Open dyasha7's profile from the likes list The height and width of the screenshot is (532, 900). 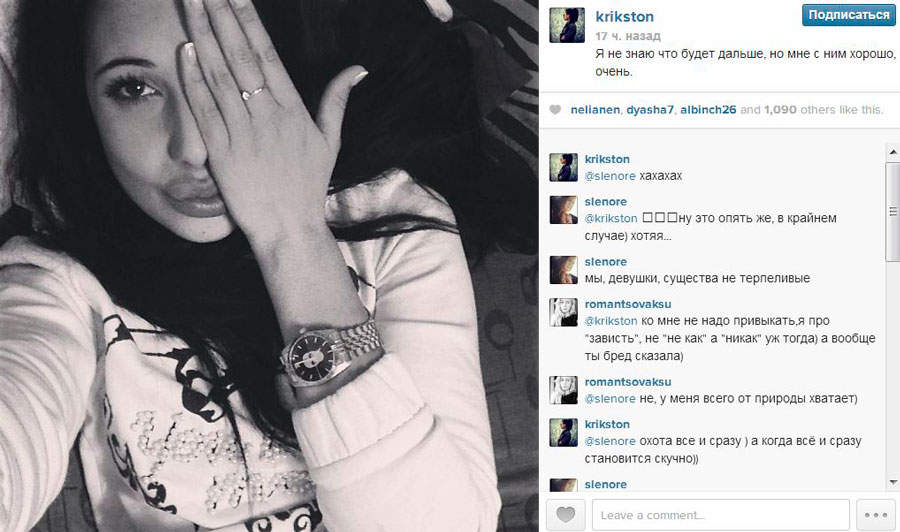click(650, 110)
